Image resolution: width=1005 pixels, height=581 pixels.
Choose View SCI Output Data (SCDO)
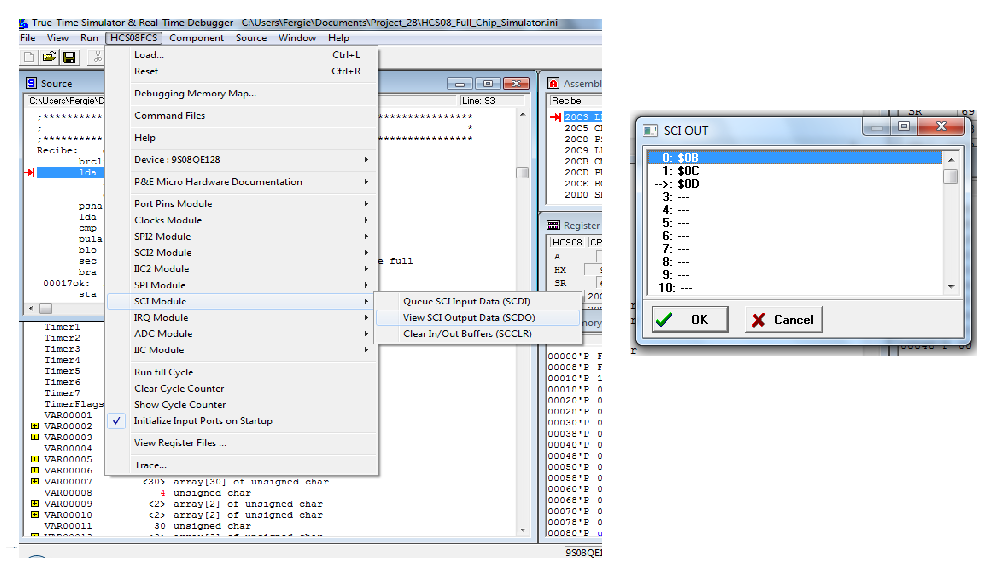[469, 317]
